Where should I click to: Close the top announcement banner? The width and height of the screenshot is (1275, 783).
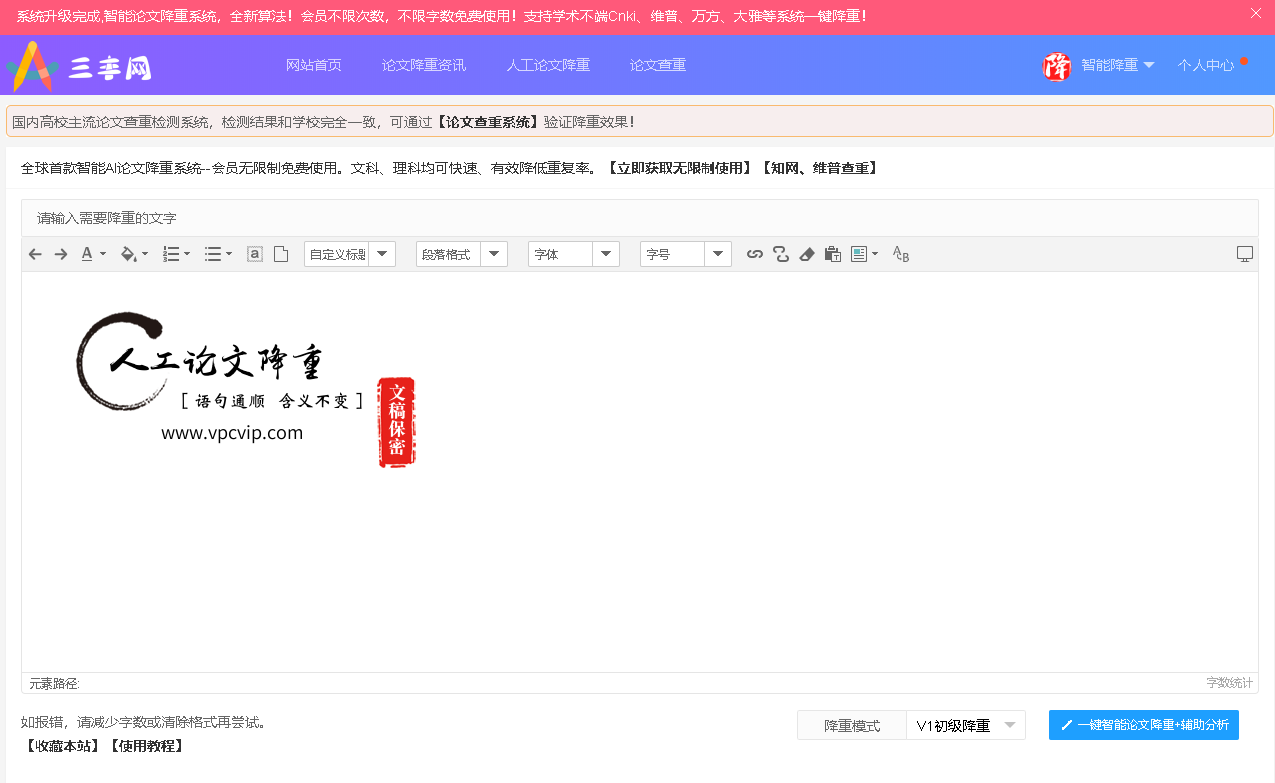coord(1256,14)
